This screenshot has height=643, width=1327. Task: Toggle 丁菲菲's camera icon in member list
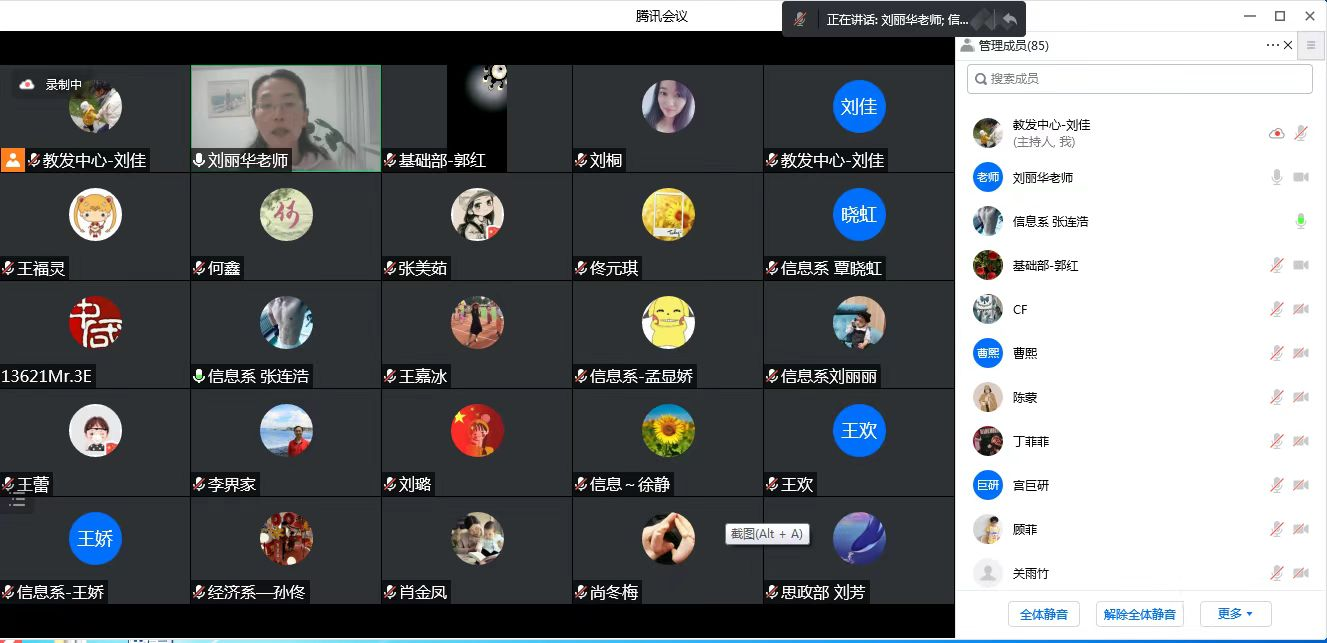[1301, 442]
